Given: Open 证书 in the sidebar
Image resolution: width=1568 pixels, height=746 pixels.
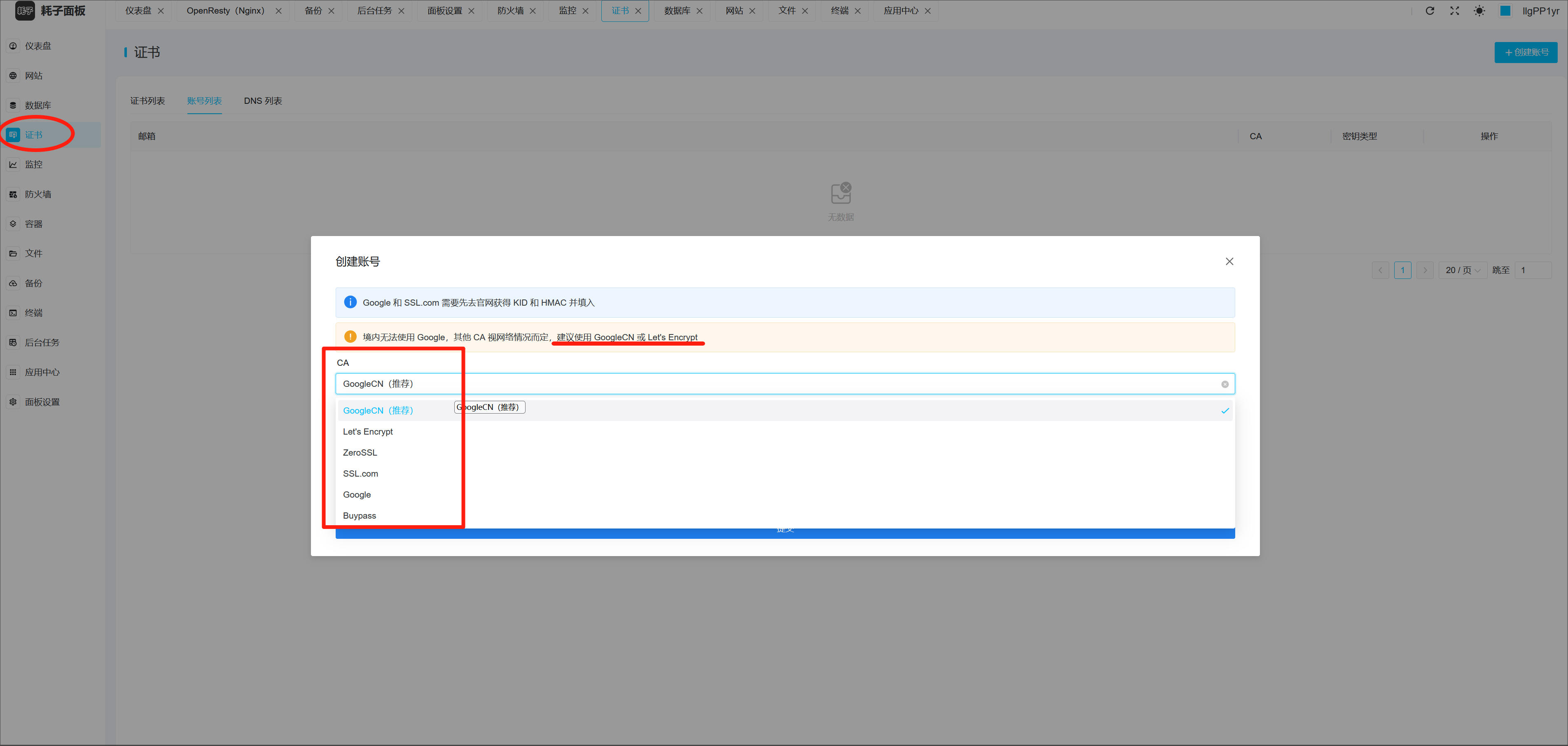Looking at the screenshot, I should click(x=51, y=135).
